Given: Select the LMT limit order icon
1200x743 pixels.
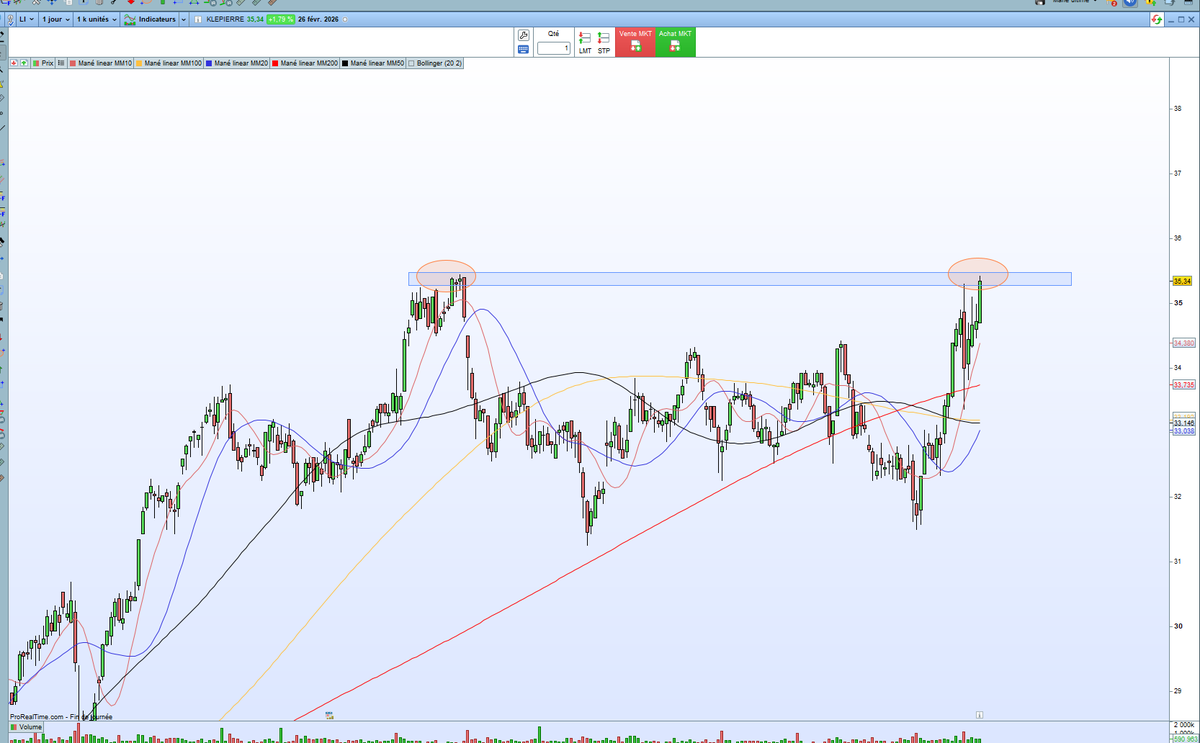Looking at the screenshot, I should click(x=585, y=42).
